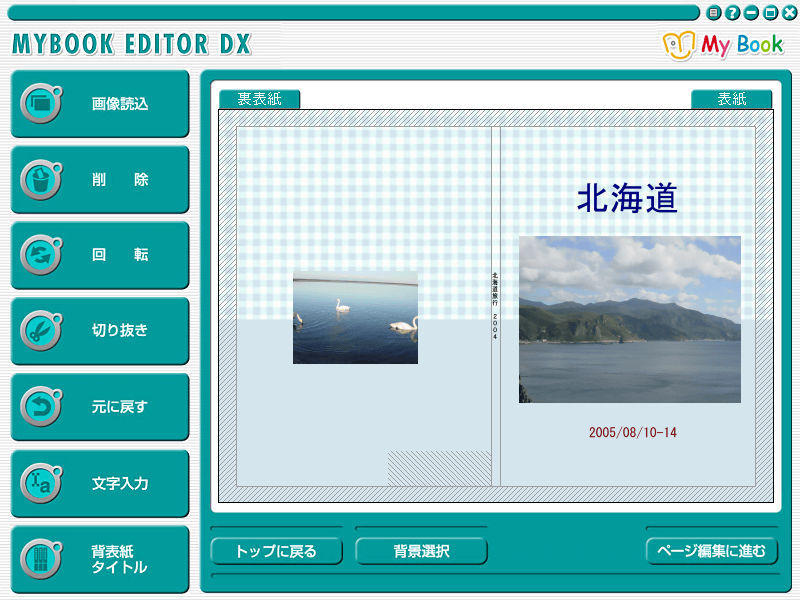Click the image import folder icon

(41, 104)
